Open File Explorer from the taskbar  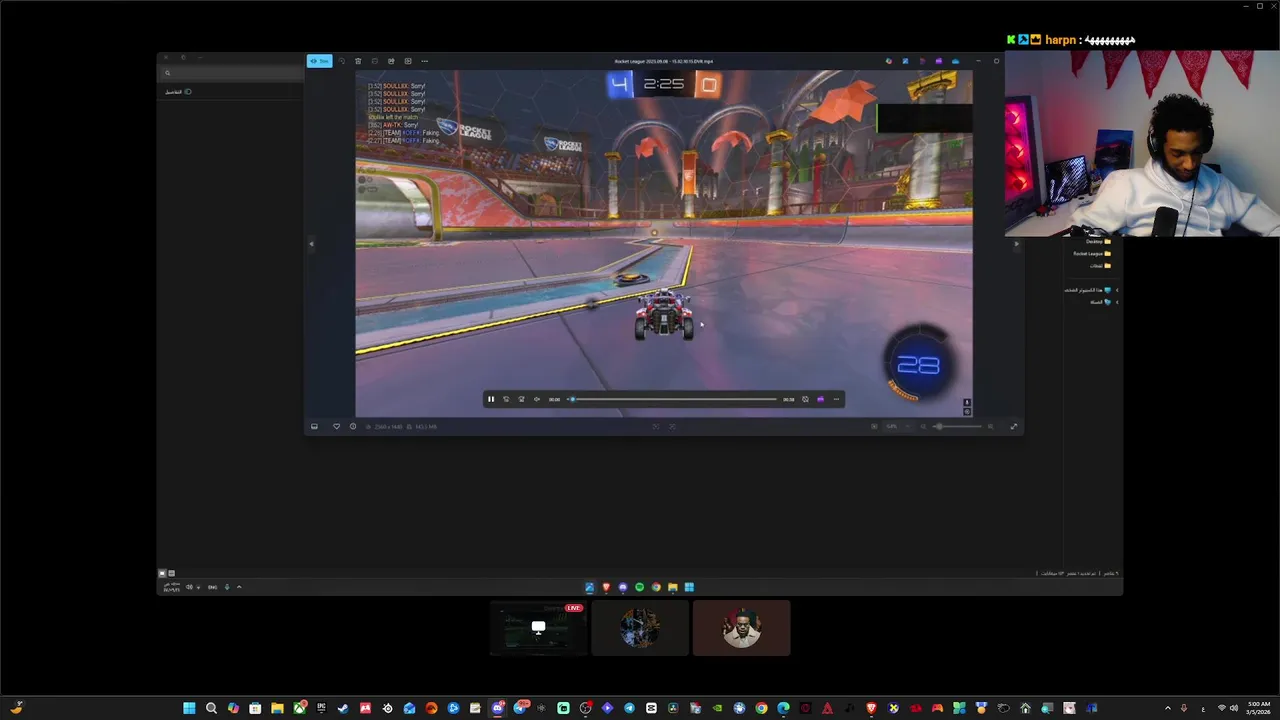[x=277, y=708]
